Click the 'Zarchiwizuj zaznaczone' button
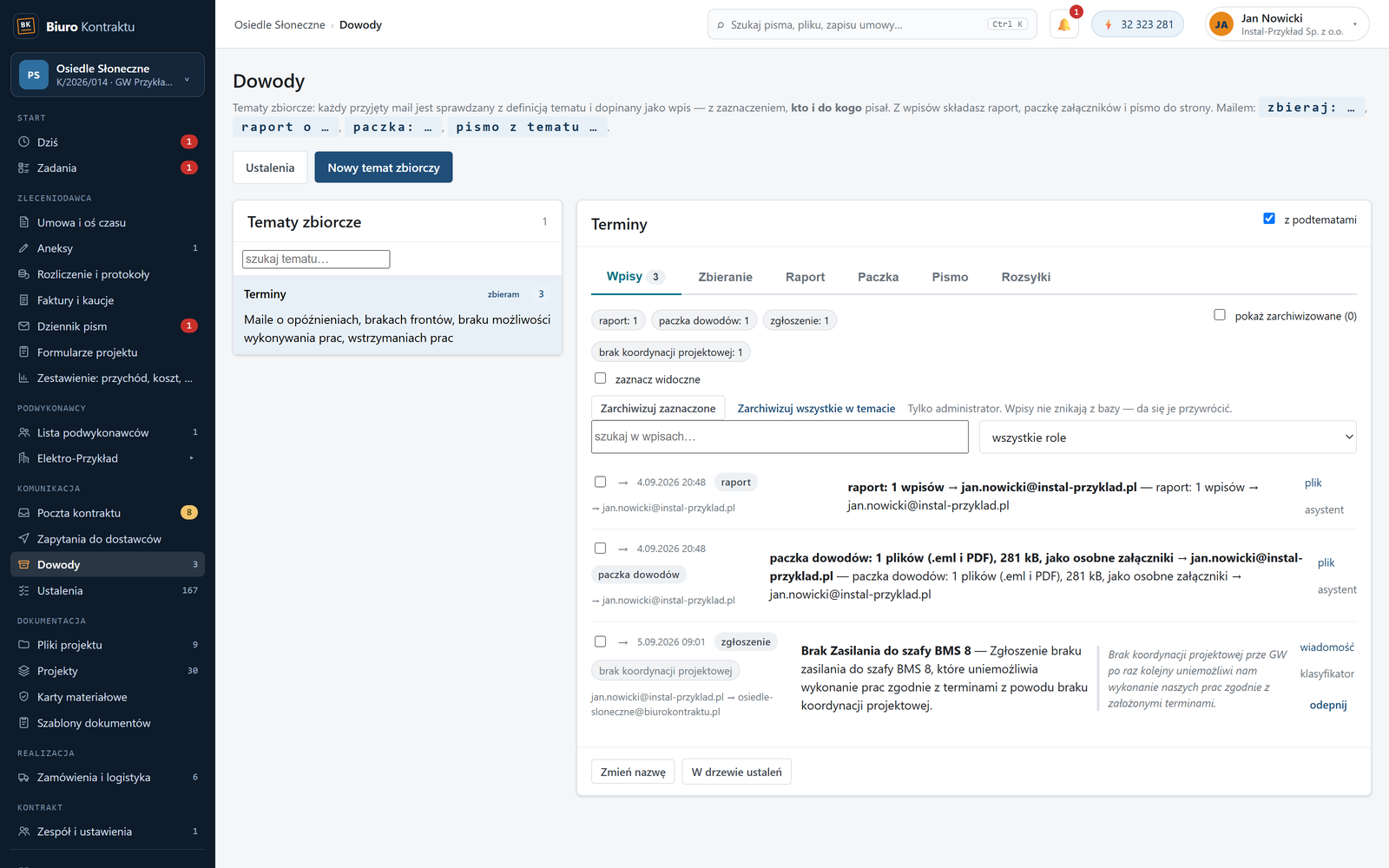 tap(658, 408)
